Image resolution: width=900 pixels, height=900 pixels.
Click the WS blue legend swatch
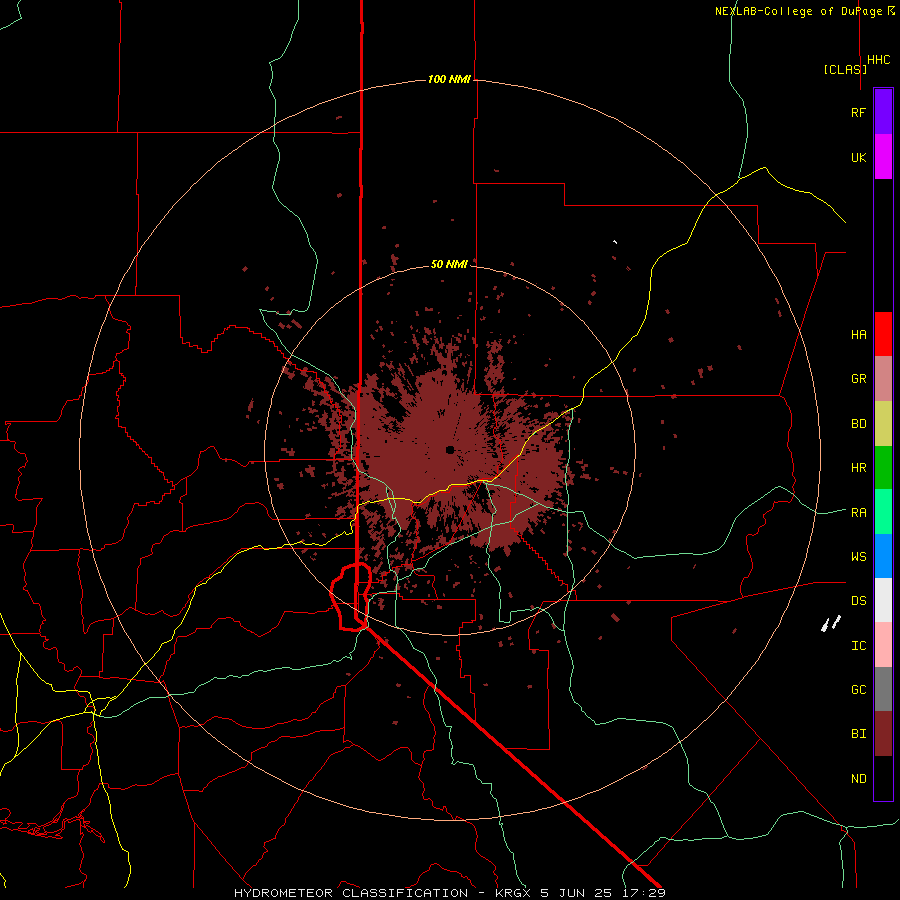(x=883, y=556)
